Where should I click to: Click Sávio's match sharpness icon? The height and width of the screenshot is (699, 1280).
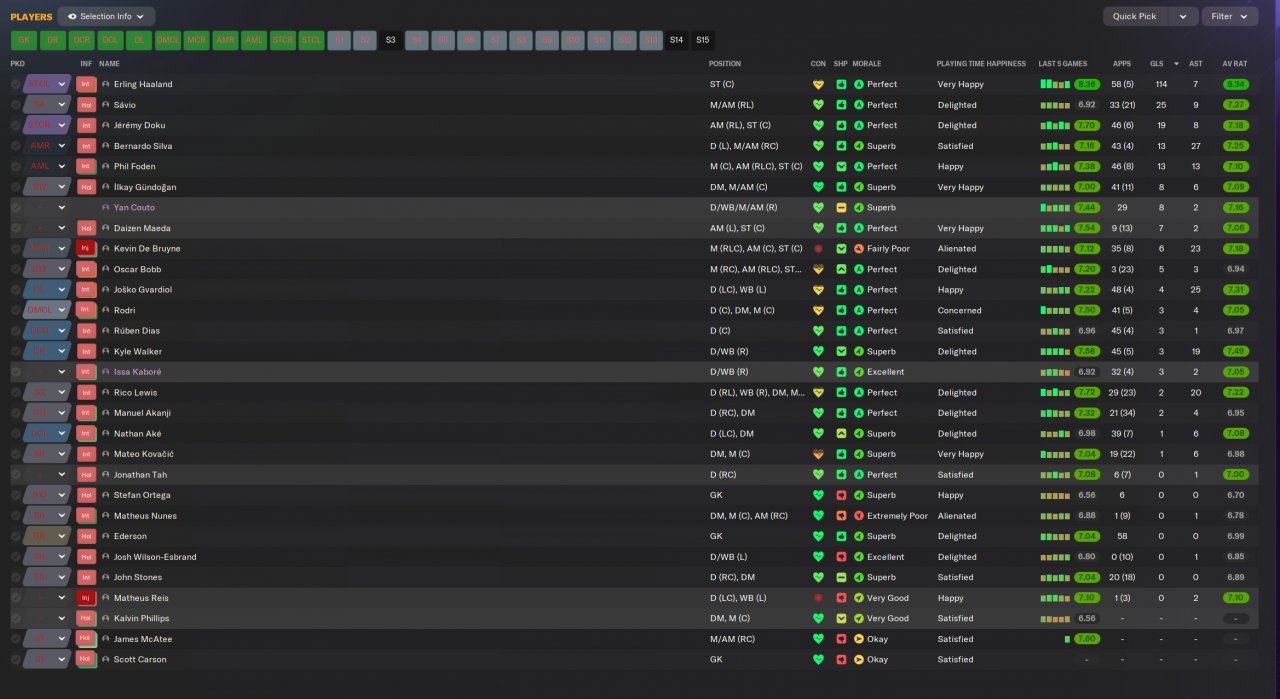(x=841, y=105)
